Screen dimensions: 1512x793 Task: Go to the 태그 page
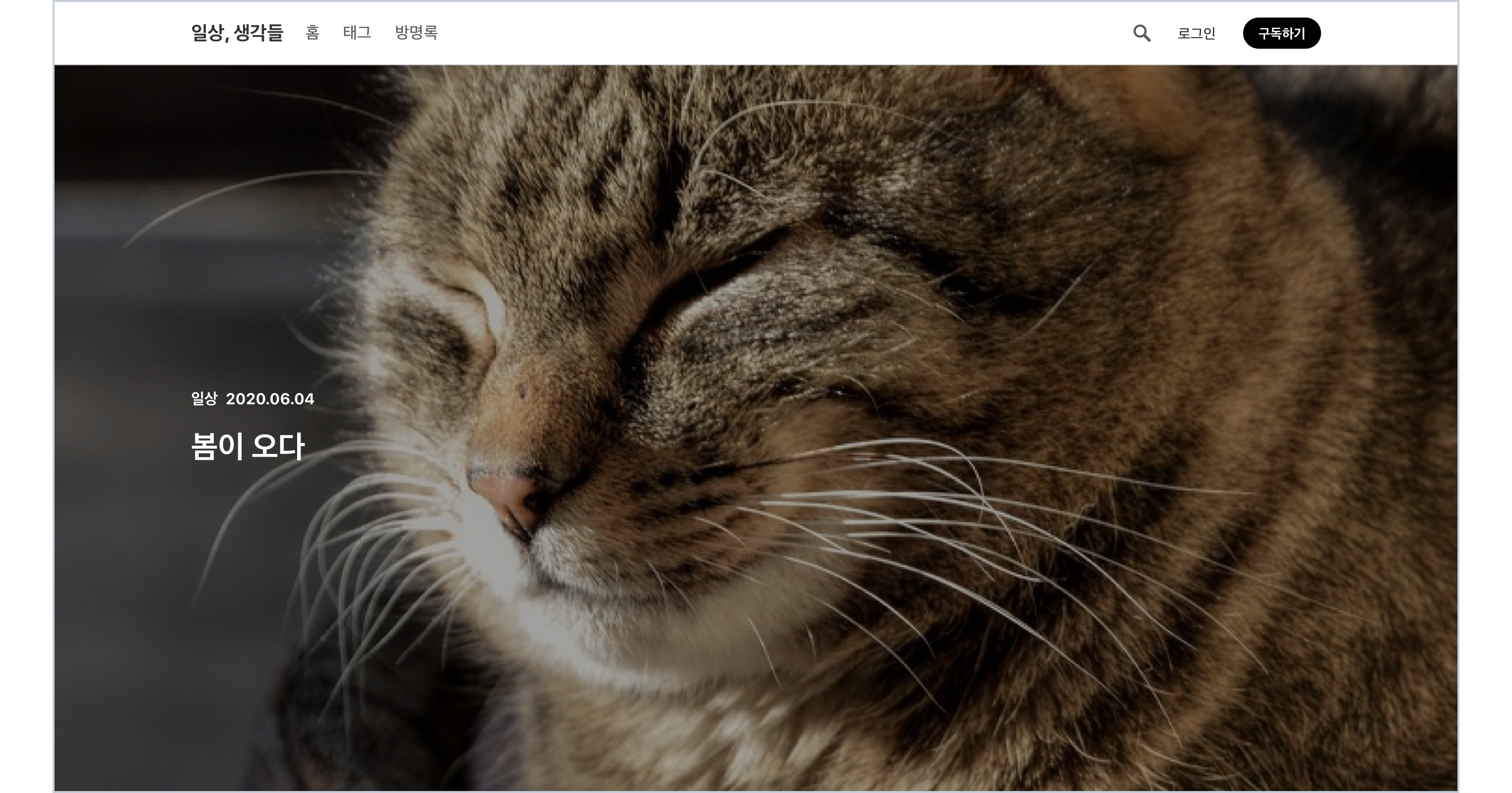tap(357, 33)
